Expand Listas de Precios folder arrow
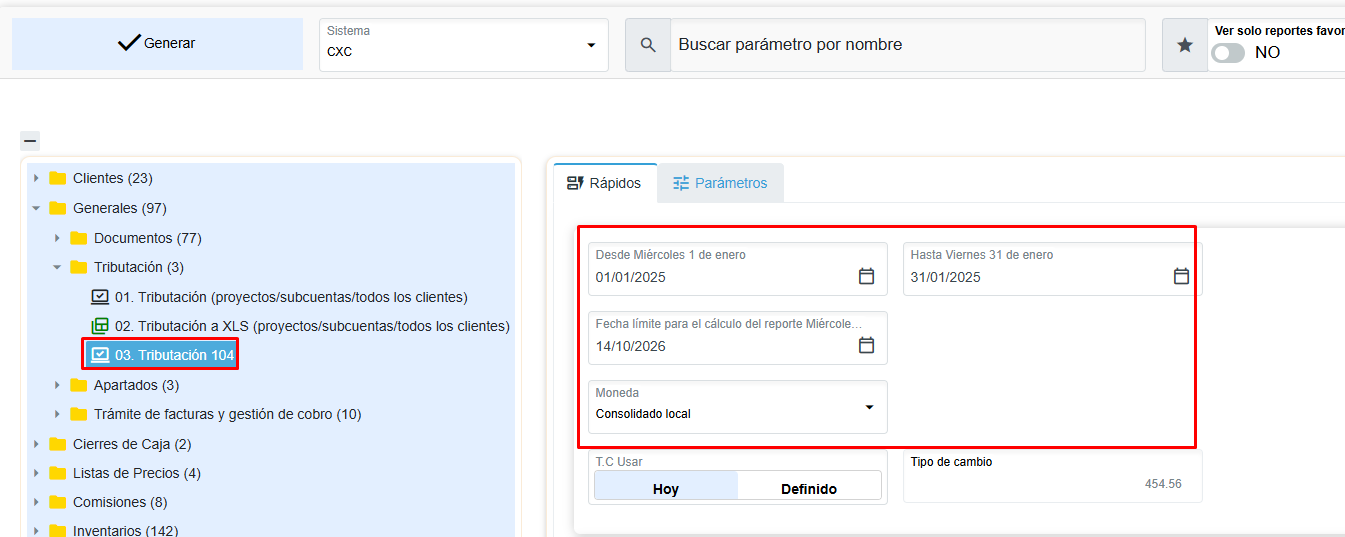This screenshot has width=1345, height=537. click(37, 473)
